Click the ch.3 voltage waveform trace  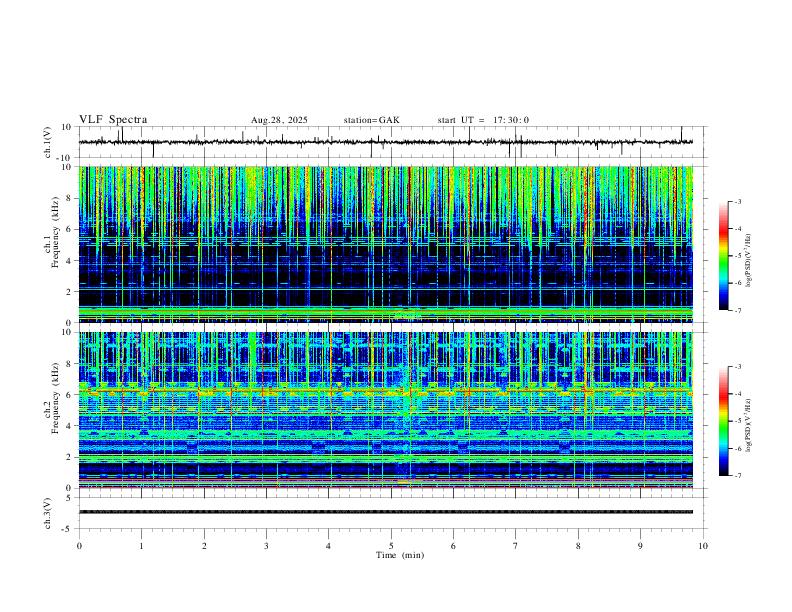pos(386,512)
